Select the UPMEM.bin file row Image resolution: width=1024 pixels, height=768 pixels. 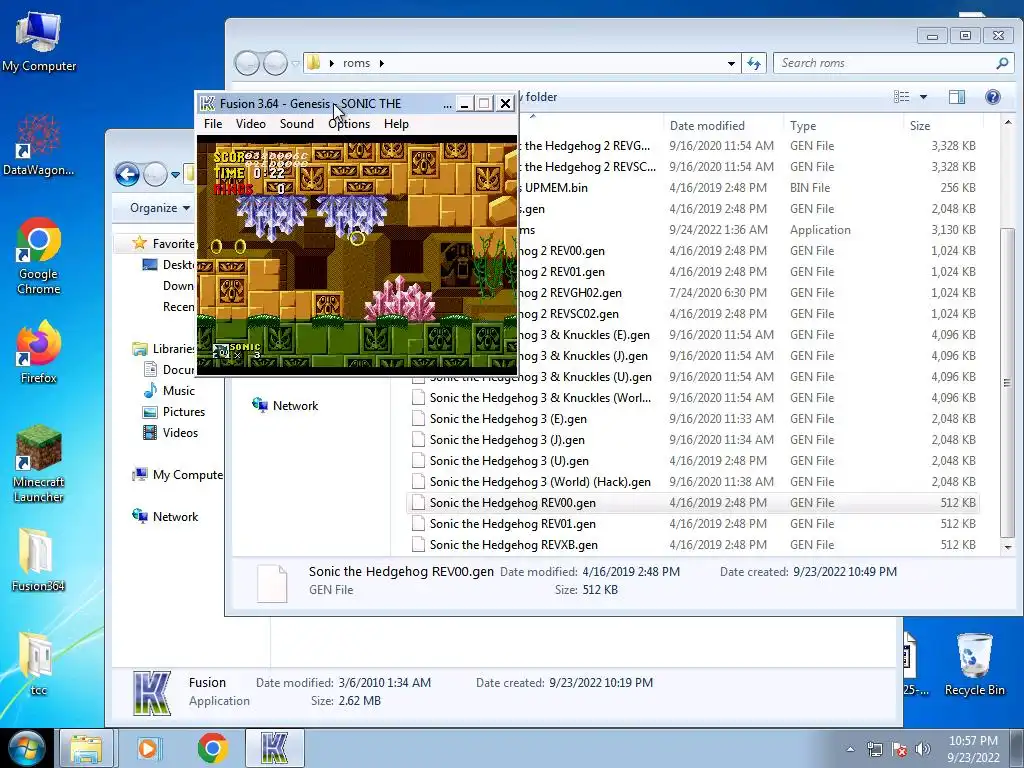[x=749, y=188]
